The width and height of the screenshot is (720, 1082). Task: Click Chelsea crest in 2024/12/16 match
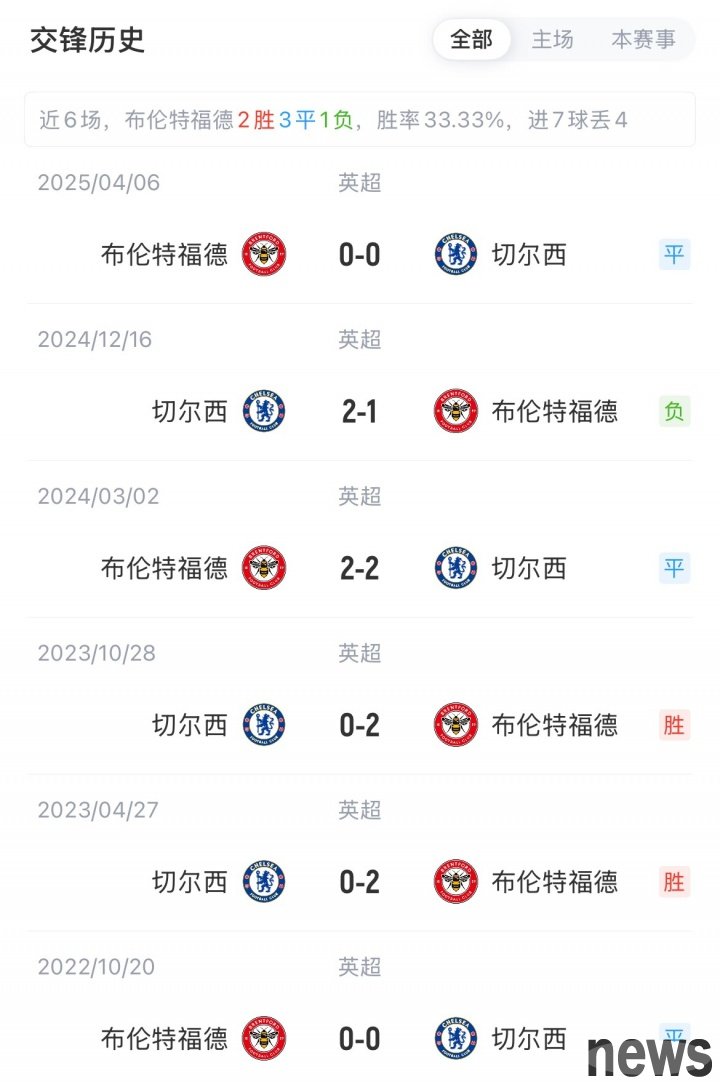coord(264,411)
